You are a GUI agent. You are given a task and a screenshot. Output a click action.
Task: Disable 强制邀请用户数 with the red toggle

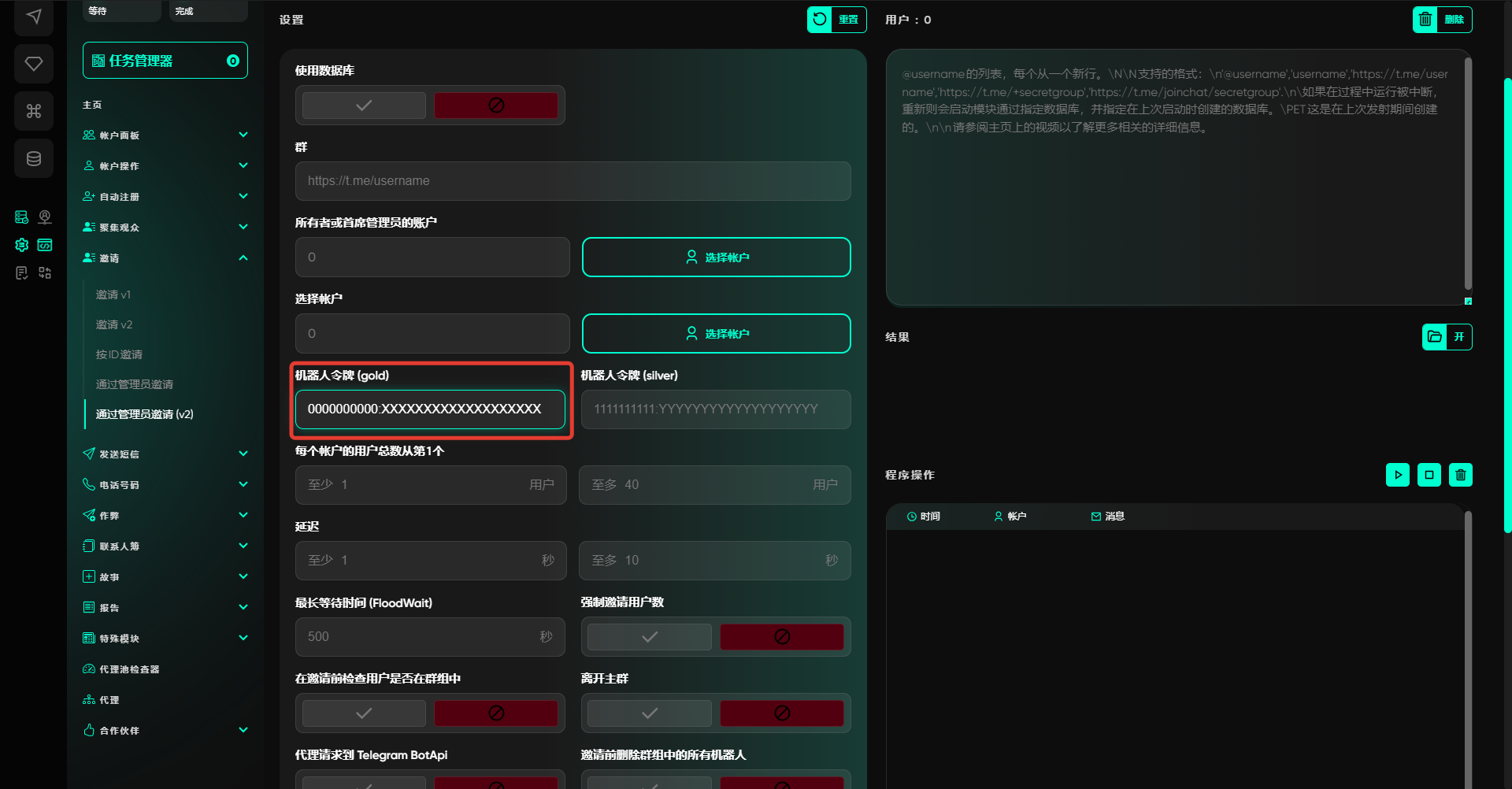coord(781,637)
